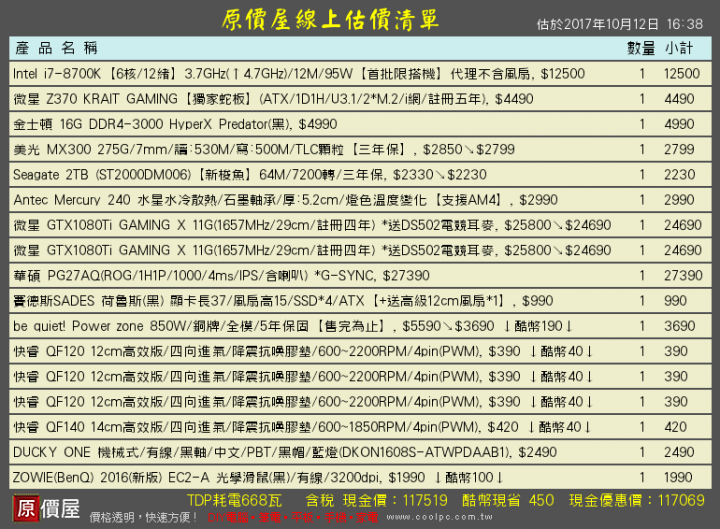Select the 美光 MX300 275G row
720x529 pixels.
(360, 149)
